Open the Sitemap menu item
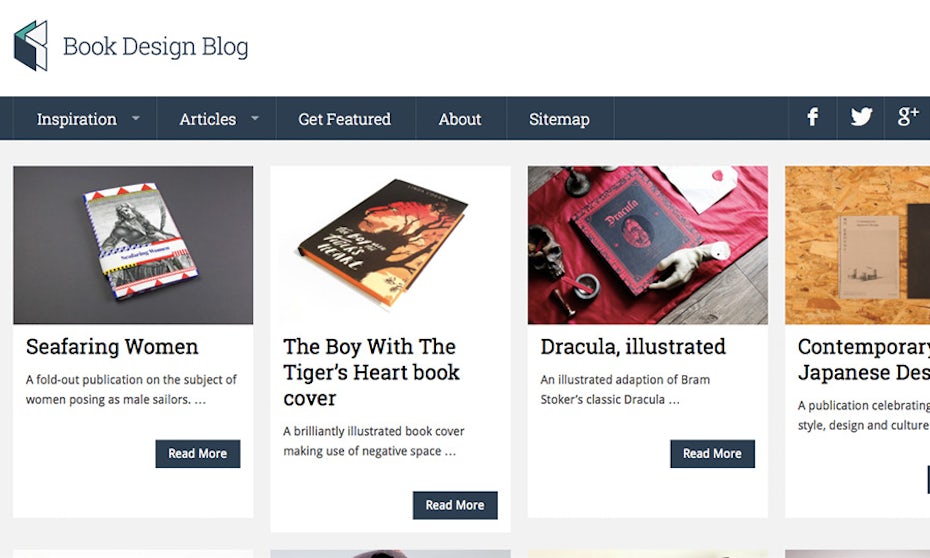This screenshot has width=930, height=558. [559, 119]
